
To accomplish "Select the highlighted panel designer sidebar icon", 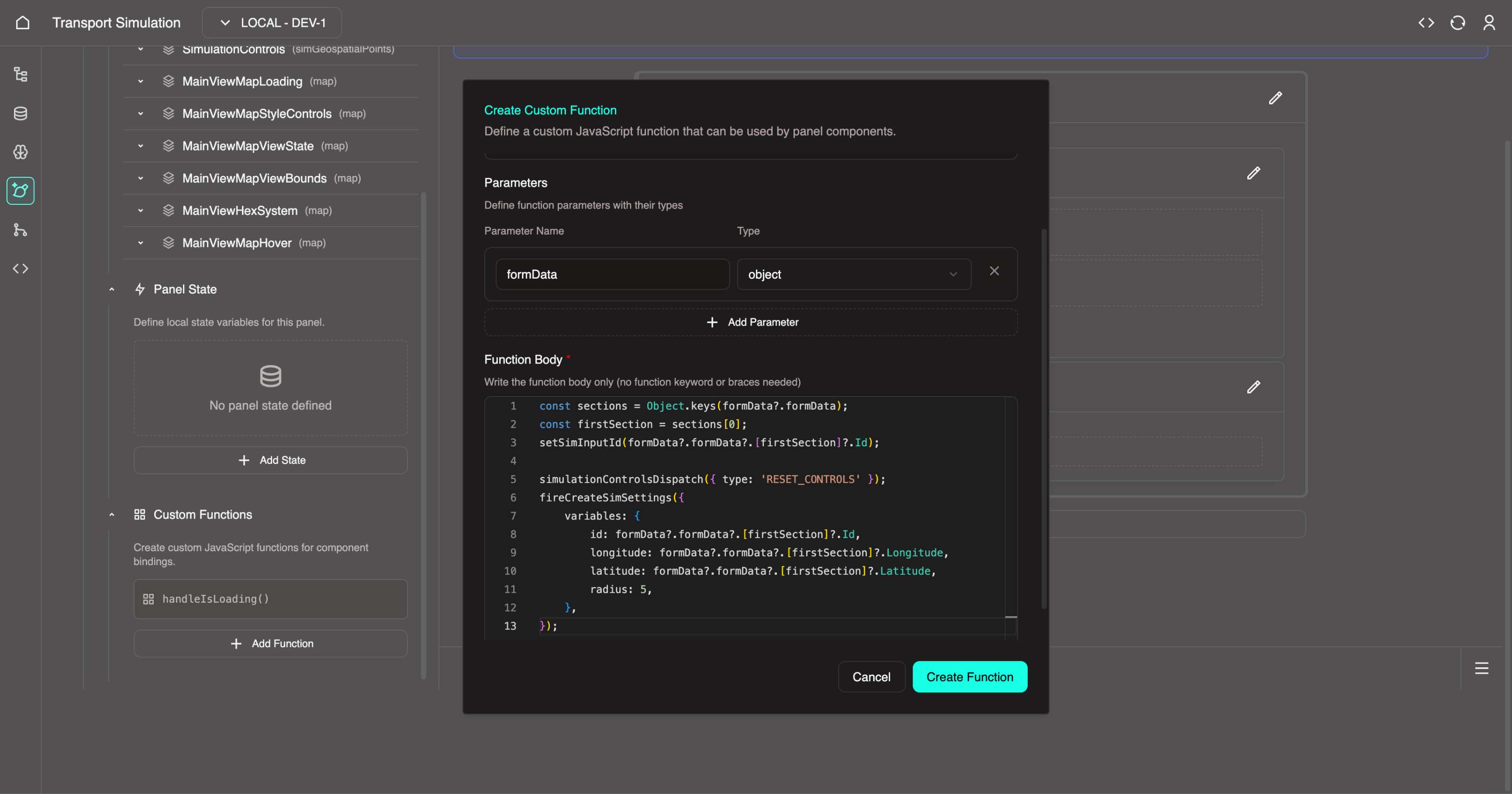I will pyautogui.click(x=20, y=191).
